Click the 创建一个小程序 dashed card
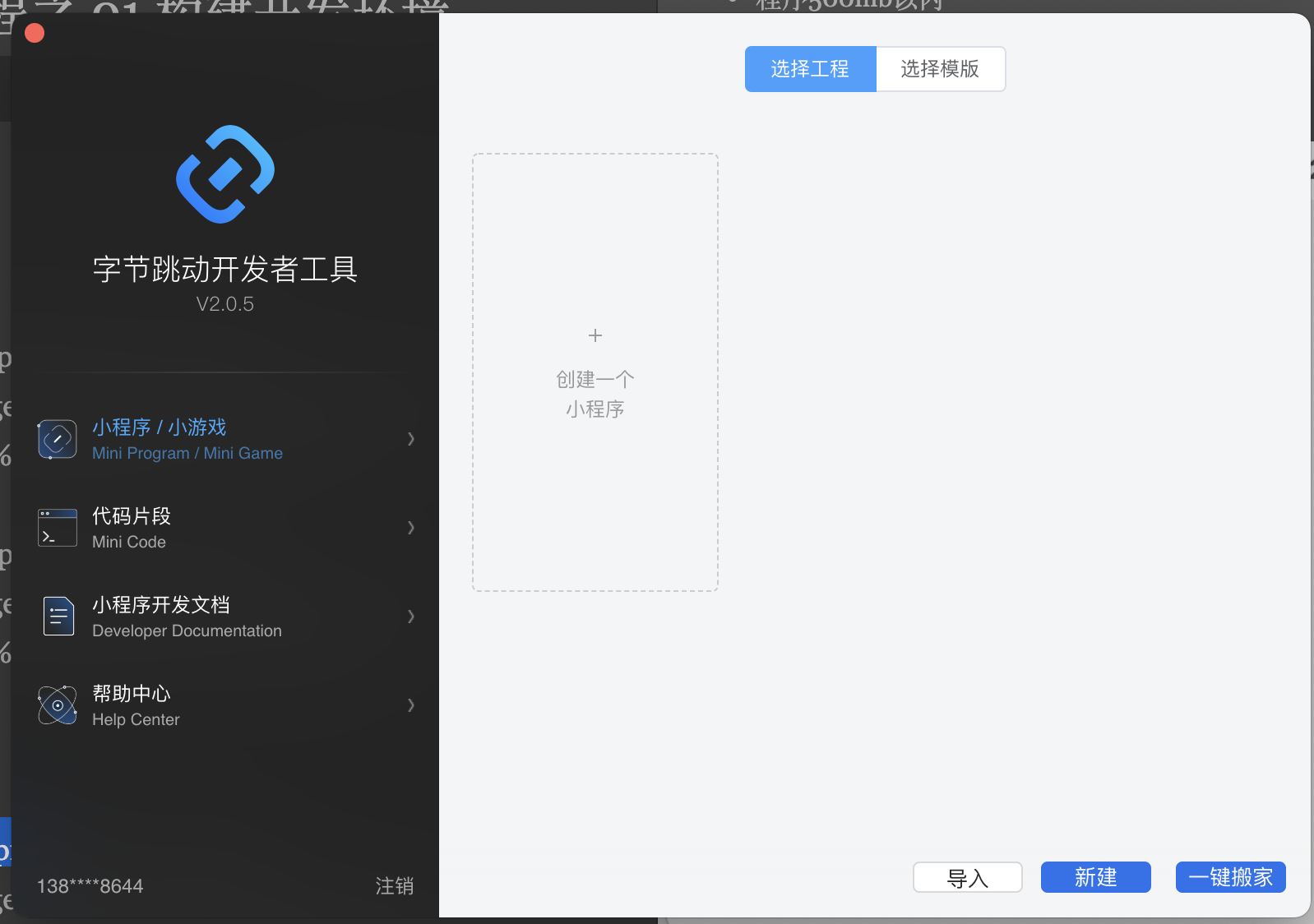The image size is (1314, 924). click(595, 372)
